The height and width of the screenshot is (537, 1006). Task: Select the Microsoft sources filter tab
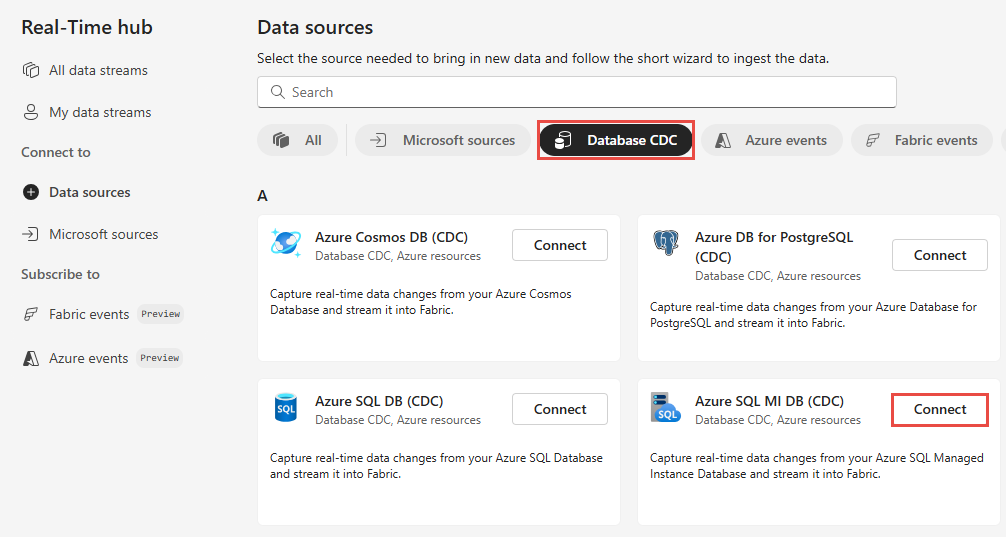(x=443, y=140)
